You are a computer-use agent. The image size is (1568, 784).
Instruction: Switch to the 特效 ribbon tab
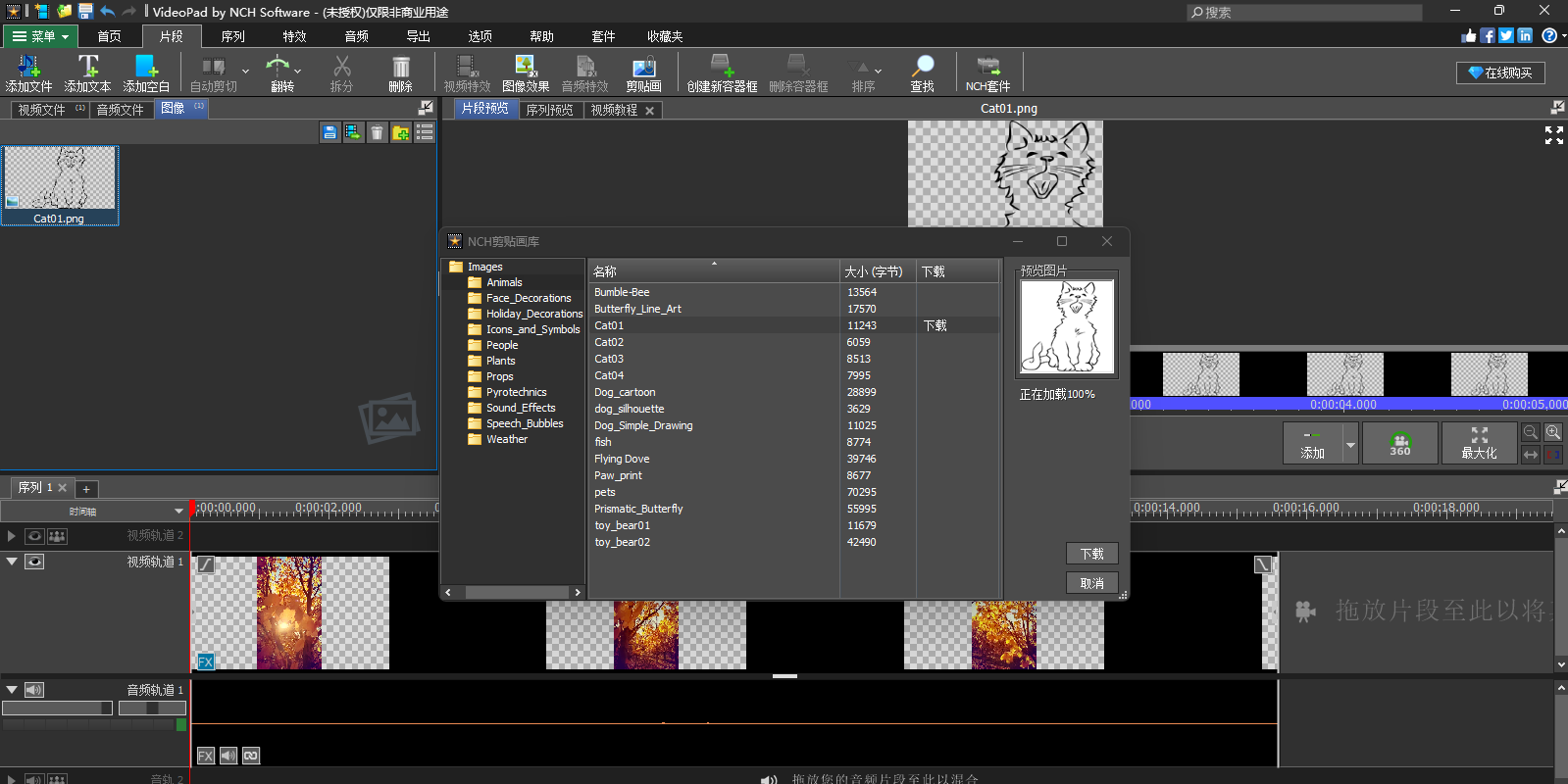[294, 36]
